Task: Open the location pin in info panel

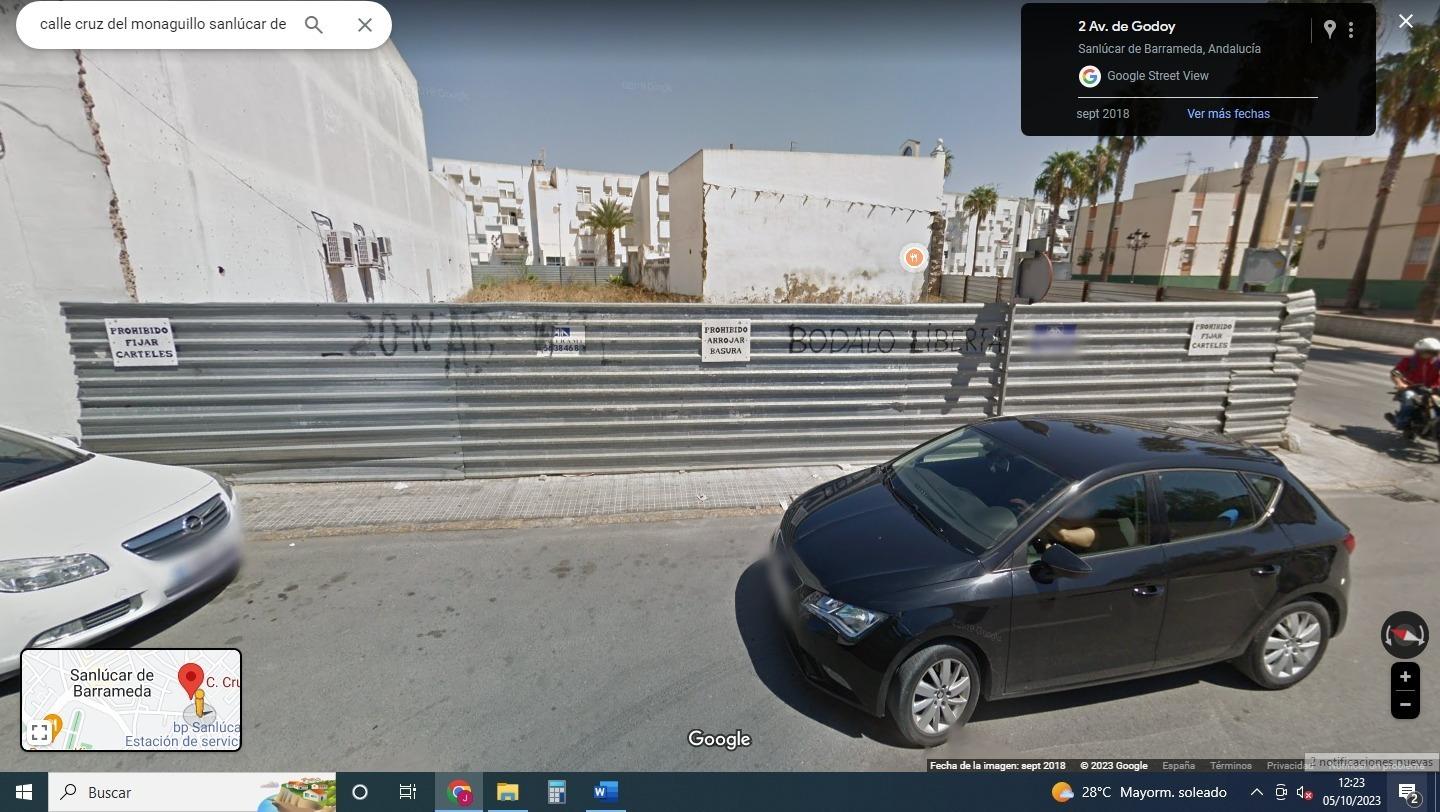Action: click(1329, 30)
